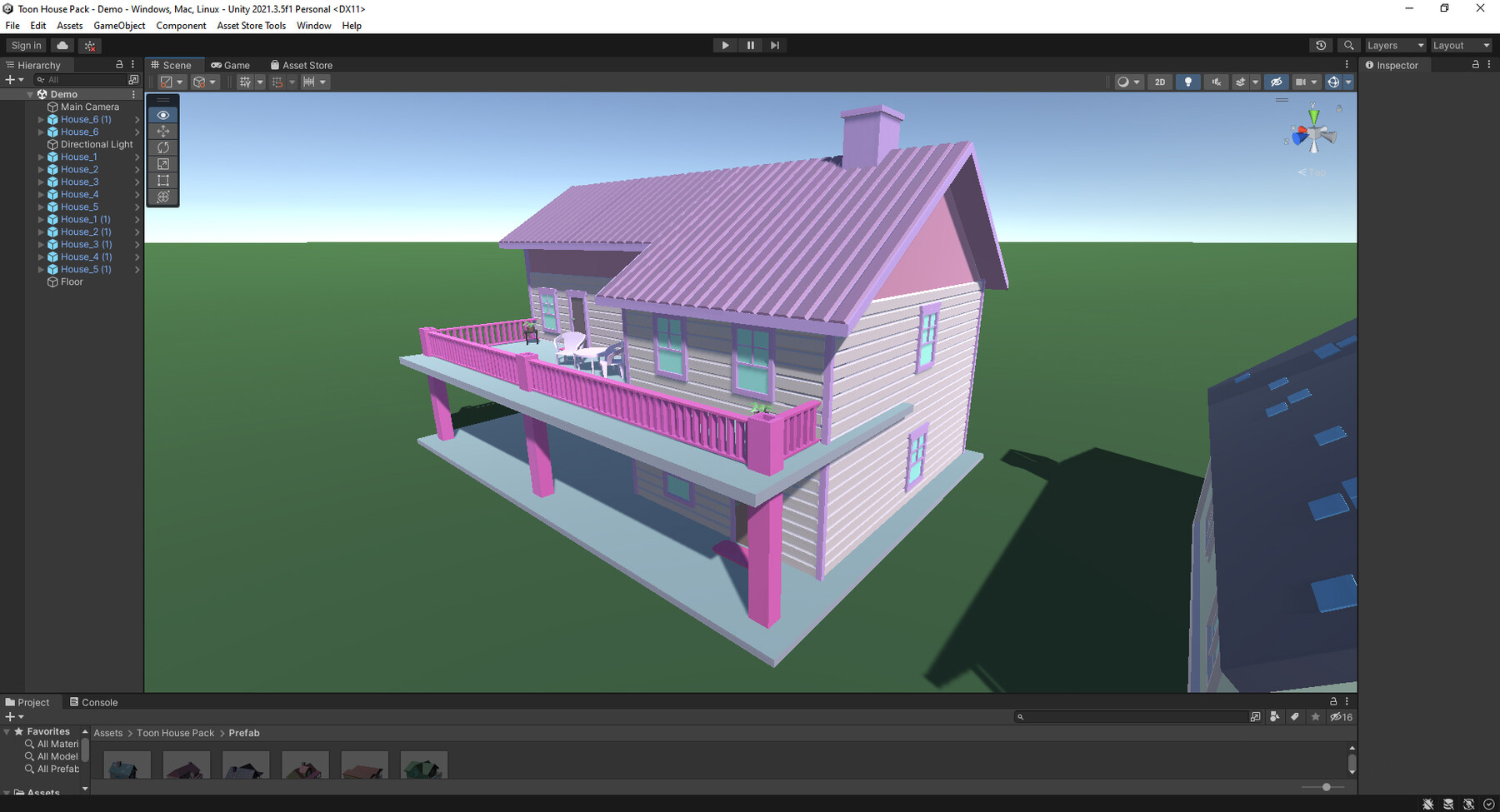Open the Undo History panel icon

tap(1321, 45)
